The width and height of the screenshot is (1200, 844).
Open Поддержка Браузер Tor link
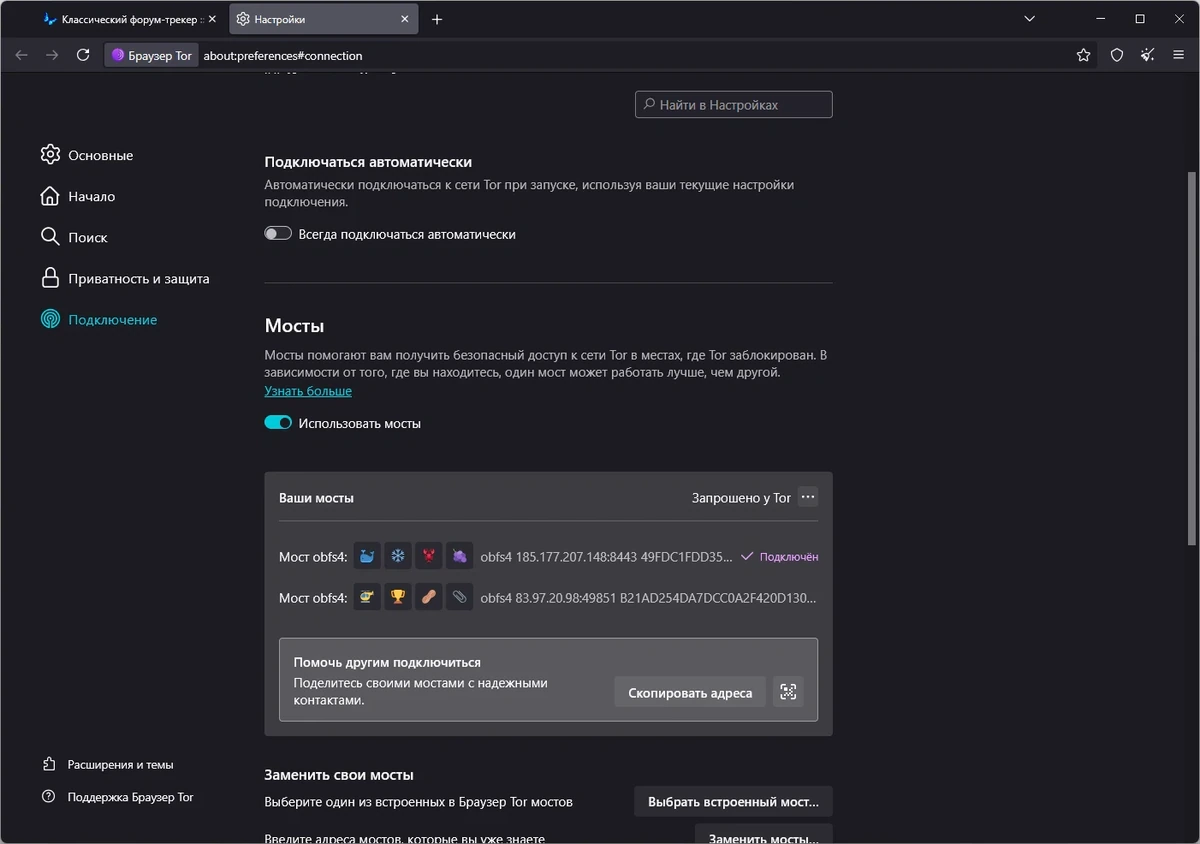coord(118,797)
